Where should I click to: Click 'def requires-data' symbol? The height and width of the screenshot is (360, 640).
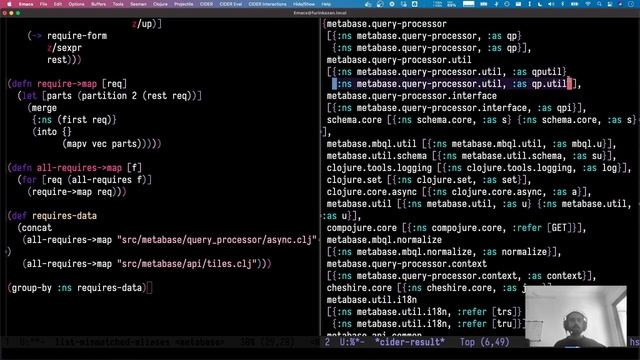(x=64, y=216)
